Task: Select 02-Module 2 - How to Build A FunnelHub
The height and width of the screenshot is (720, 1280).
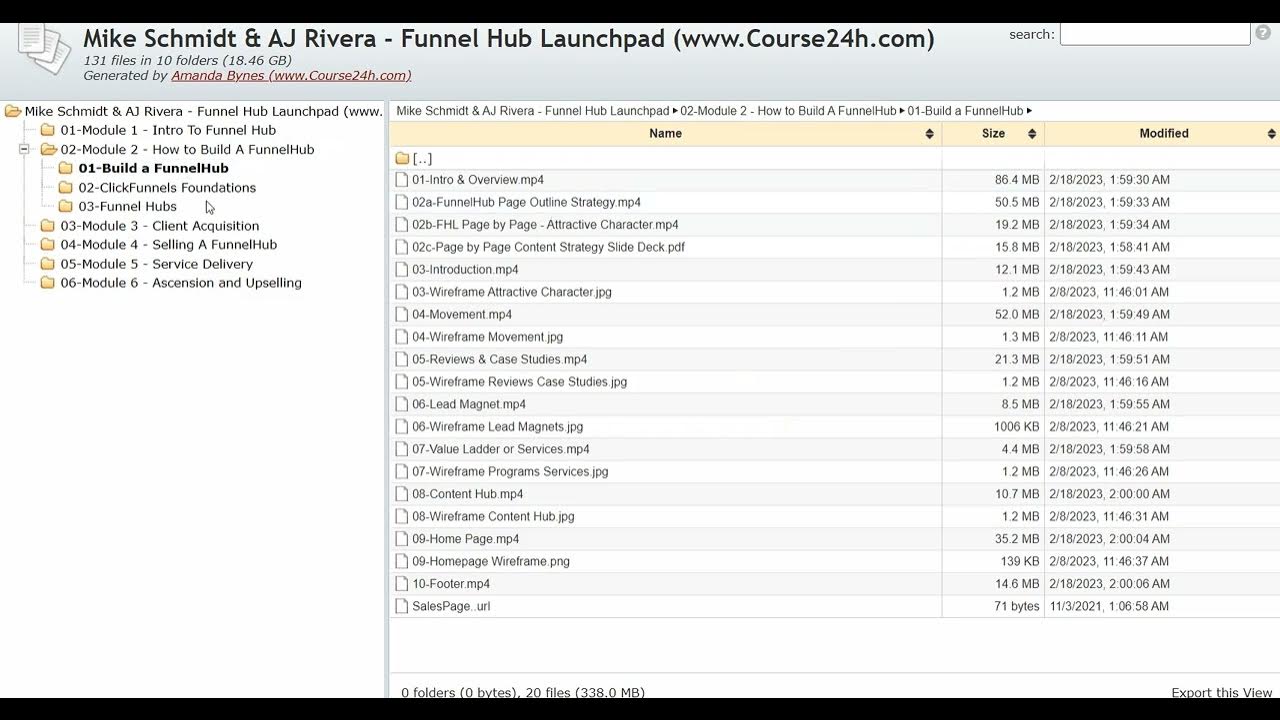Action: click(187, 149)
